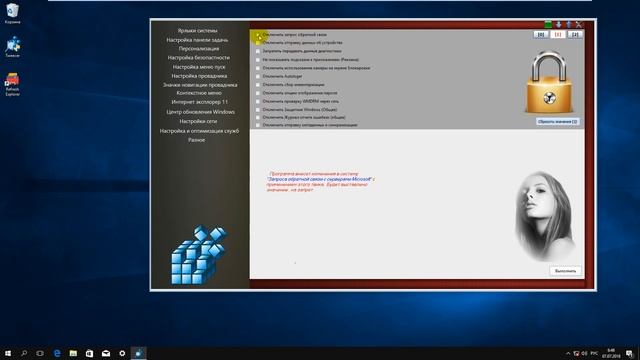Toggle 'Отключить запрос обратной связи' checkbox
640x360 pixels.
click(258, 35)
